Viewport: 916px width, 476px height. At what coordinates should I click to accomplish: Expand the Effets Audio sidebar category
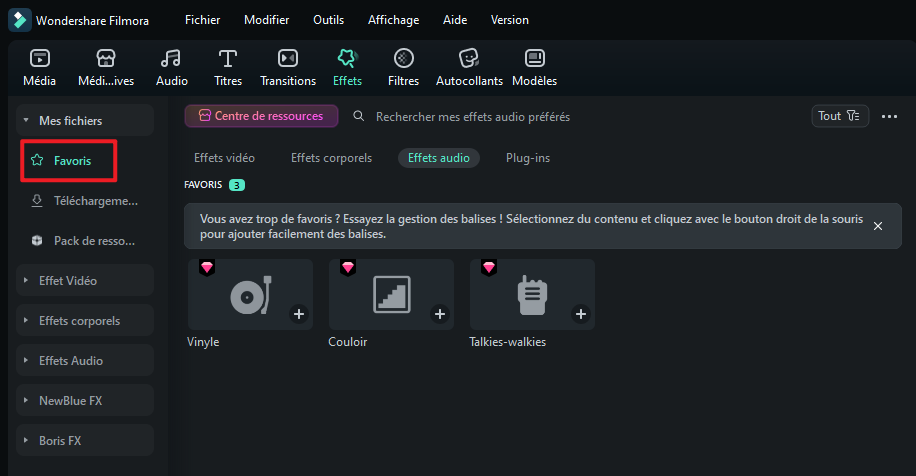(26, 360)
